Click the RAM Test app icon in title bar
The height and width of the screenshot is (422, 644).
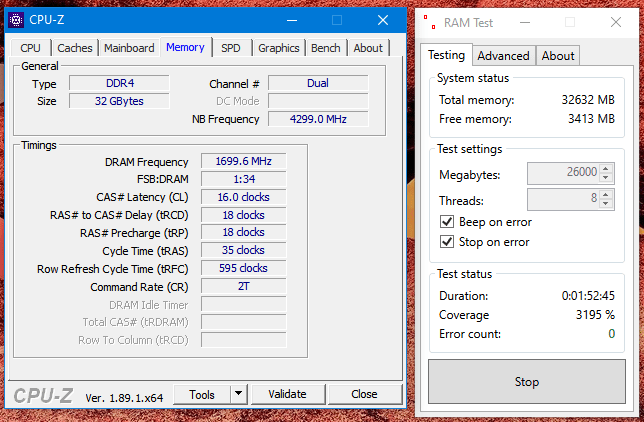point(430,22)
